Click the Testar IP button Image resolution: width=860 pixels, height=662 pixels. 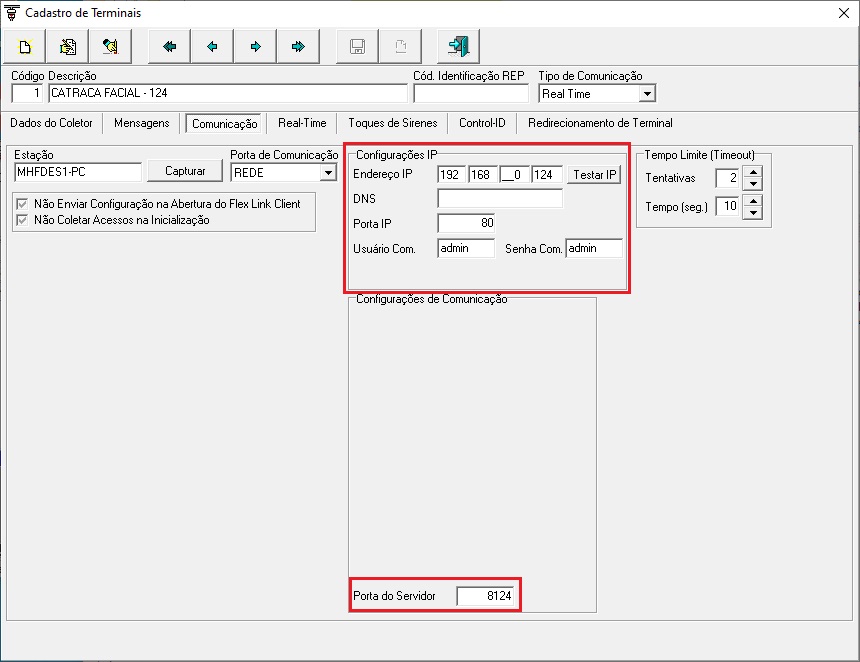click(x=595, y=174)
